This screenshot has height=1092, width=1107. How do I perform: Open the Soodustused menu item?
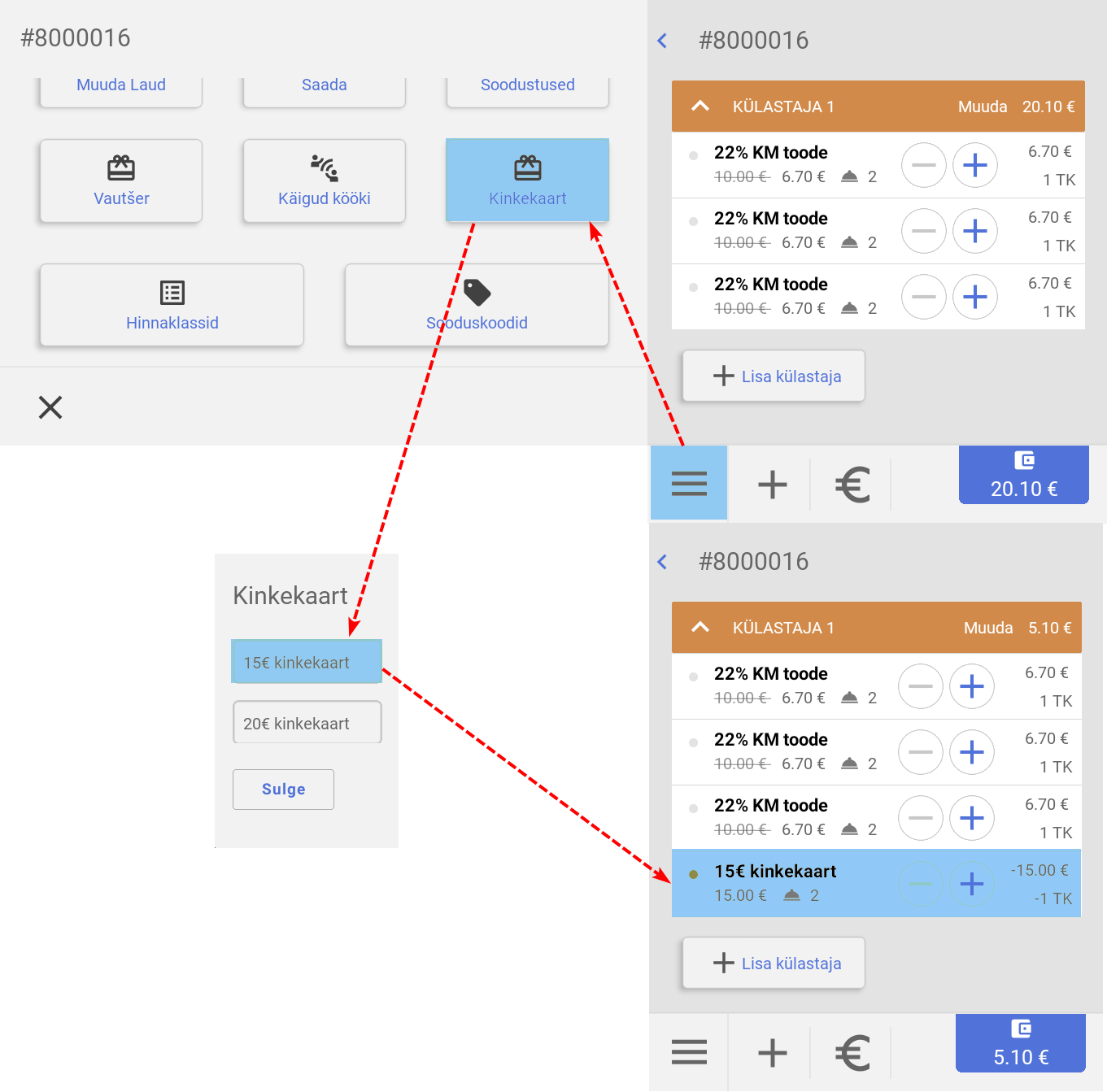(x=527, y=86)
